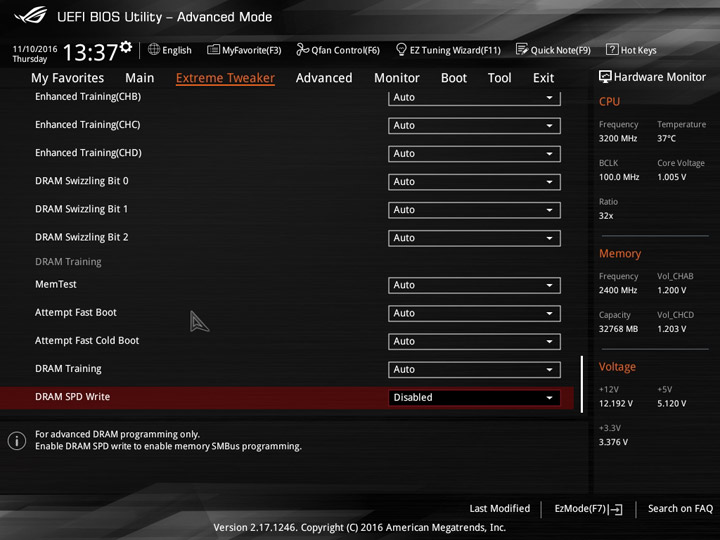This screenshot has width=720, height=540.
Task: Show Hot Keys question-mark icon
Action: click(x=612, y=49)
